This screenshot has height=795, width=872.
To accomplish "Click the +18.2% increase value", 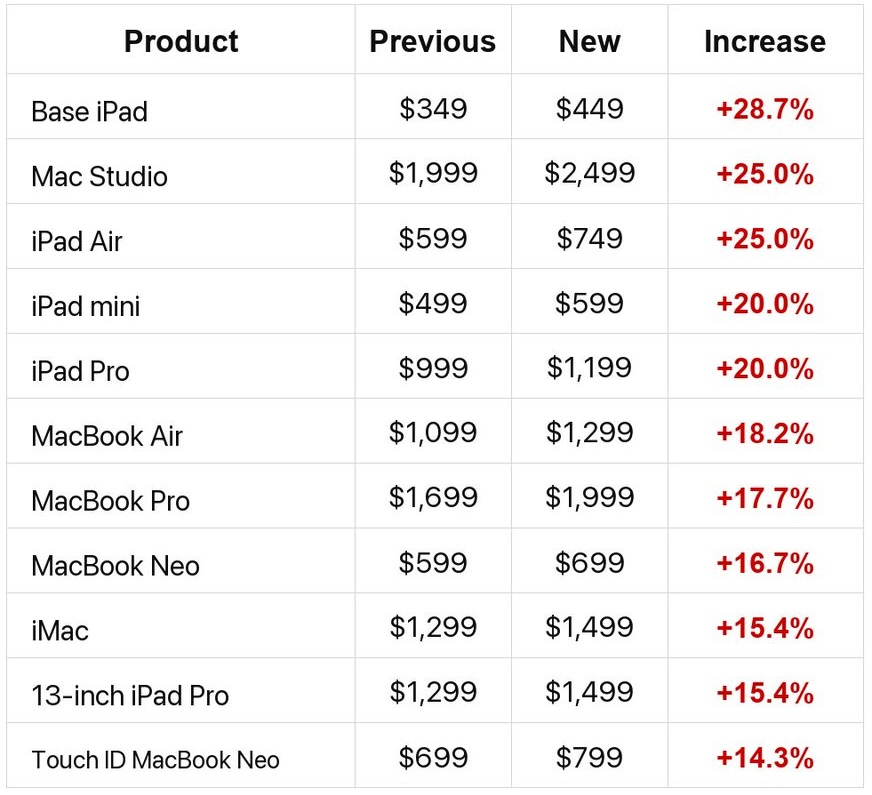I will [765, 434].
